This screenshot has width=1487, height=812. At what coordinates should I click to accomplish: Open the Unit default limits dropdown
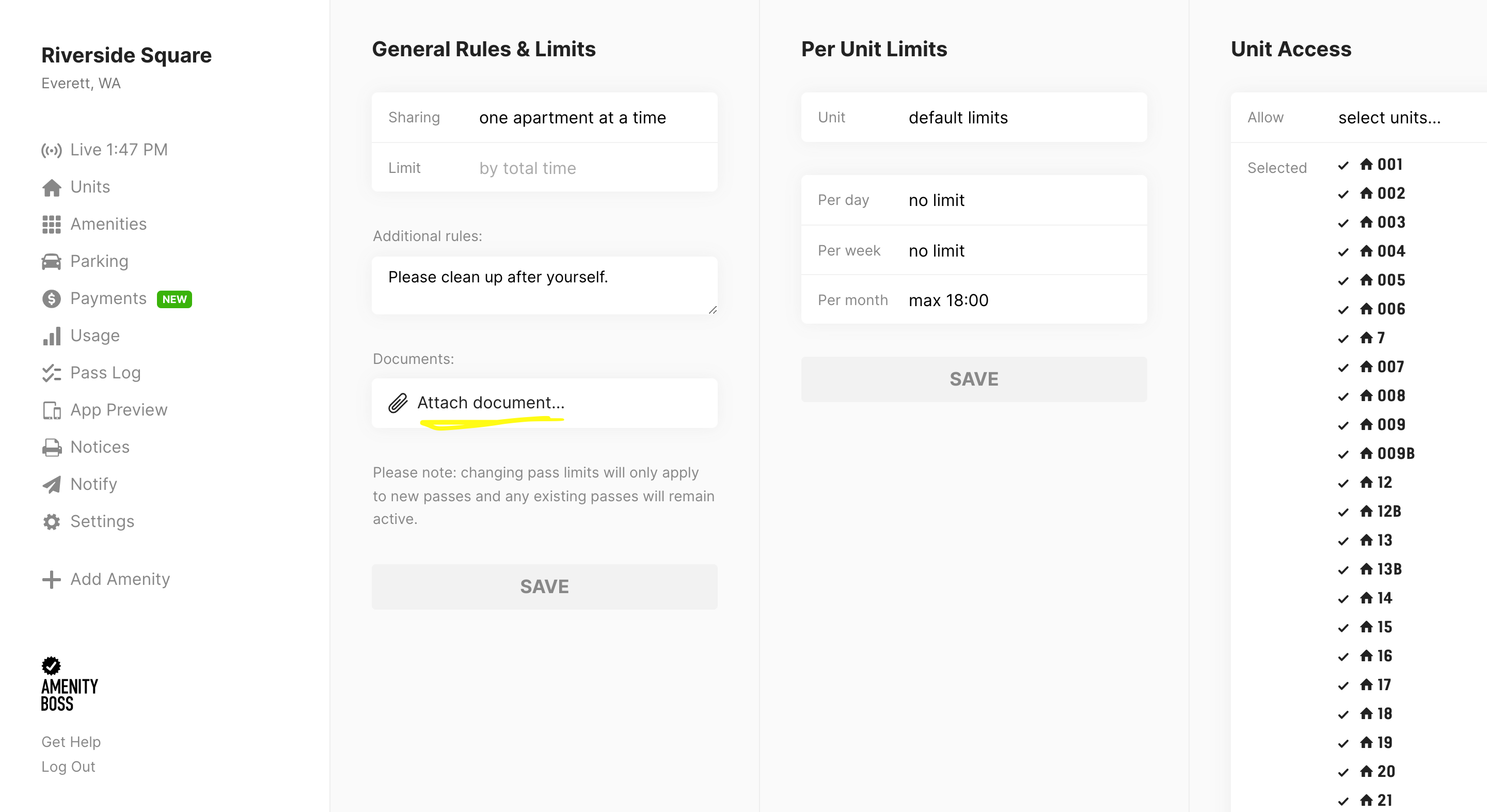point(974,118)
